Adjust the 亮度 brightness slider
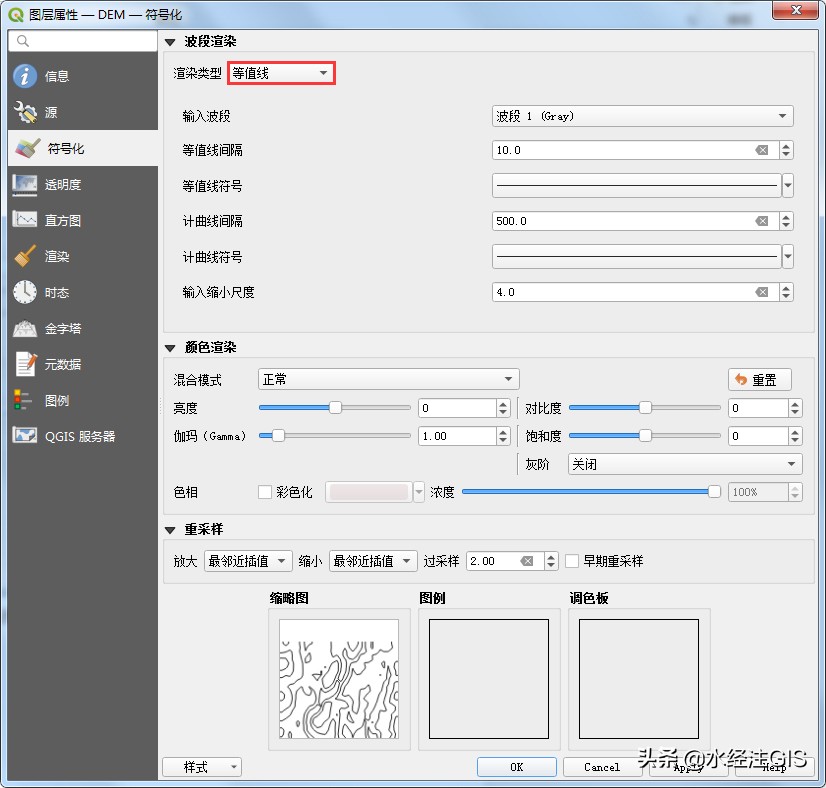826x788 pixels. point(335,408)
